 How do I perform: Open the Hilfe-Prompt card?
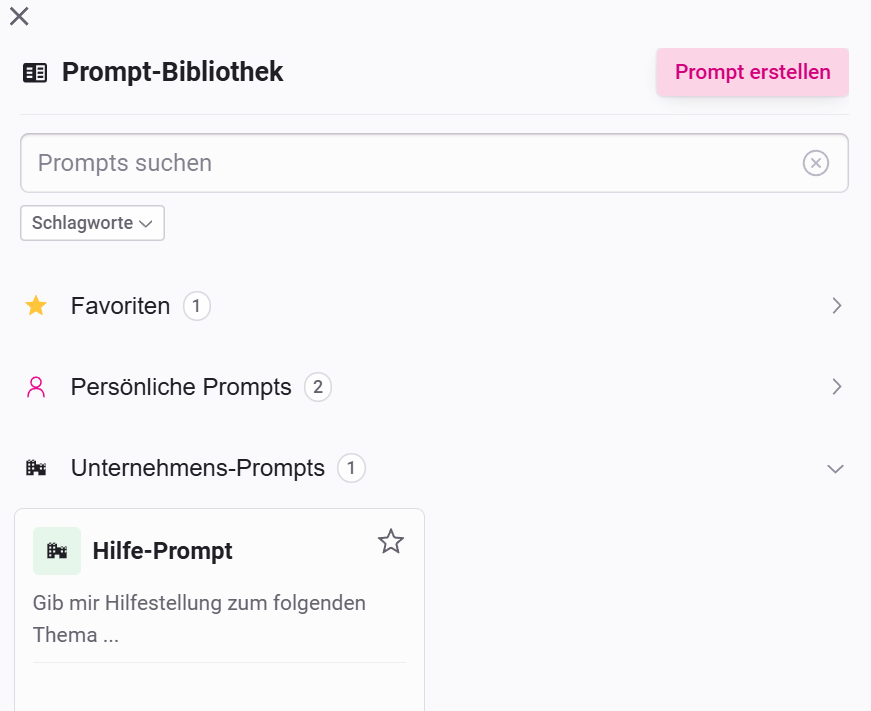click(200, 600)
